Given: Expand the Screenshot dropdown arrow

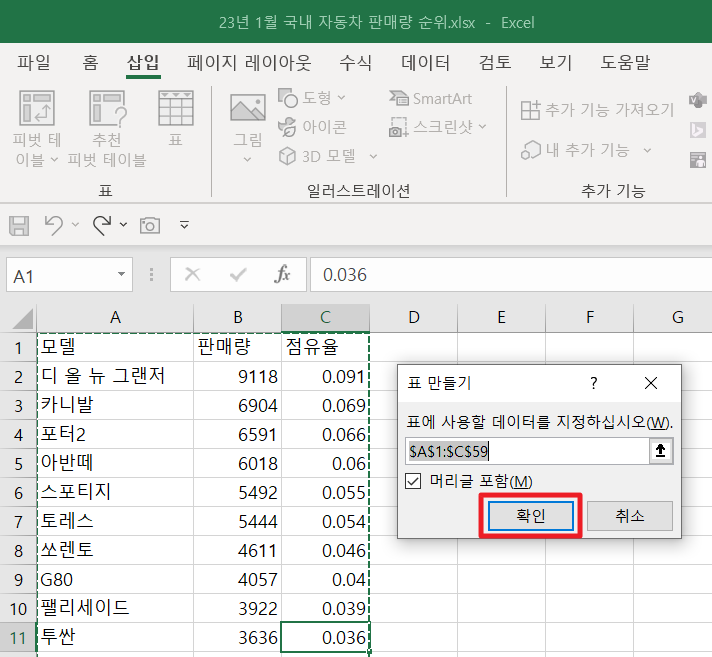Looking at the screenshot, I should pos(483,126).
